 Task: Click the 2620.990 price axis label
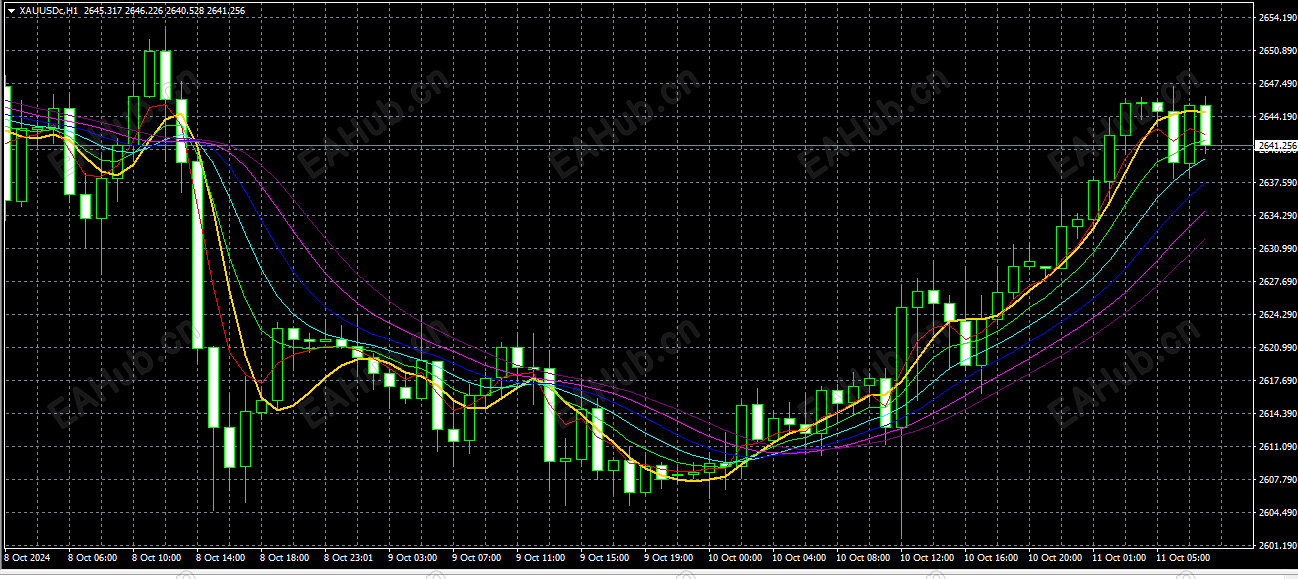click(x=1276, y=348)
